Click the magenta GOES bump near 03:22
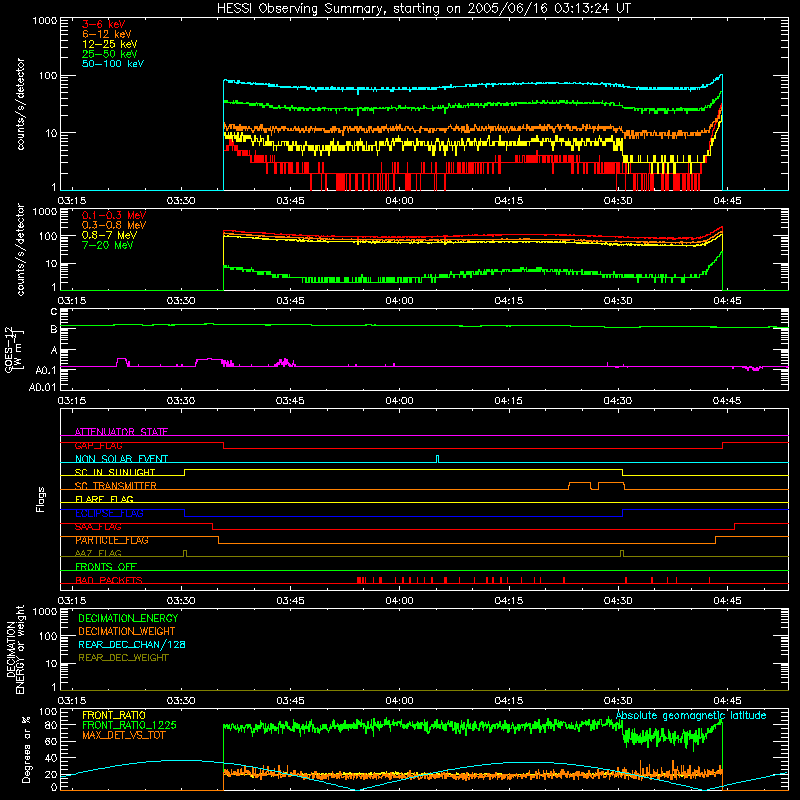This screenshot has width=800, height=800. point(121,362)
